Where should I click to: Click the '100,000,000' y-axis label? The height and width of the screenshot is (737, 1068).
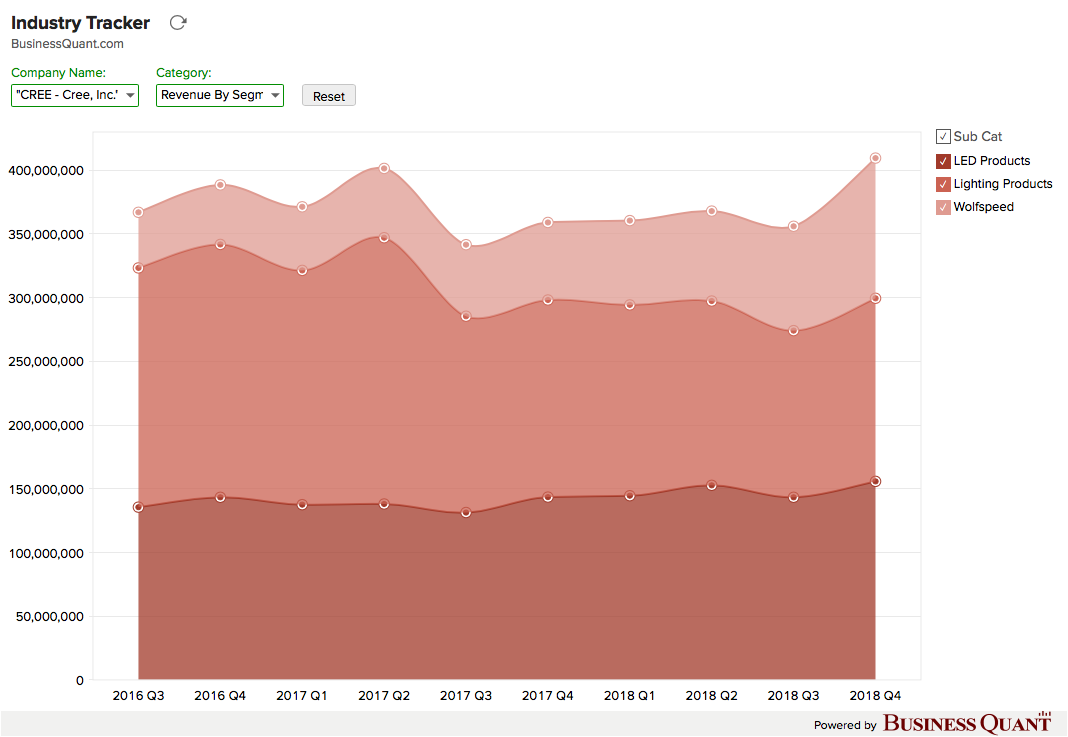[x=46, y=554]
